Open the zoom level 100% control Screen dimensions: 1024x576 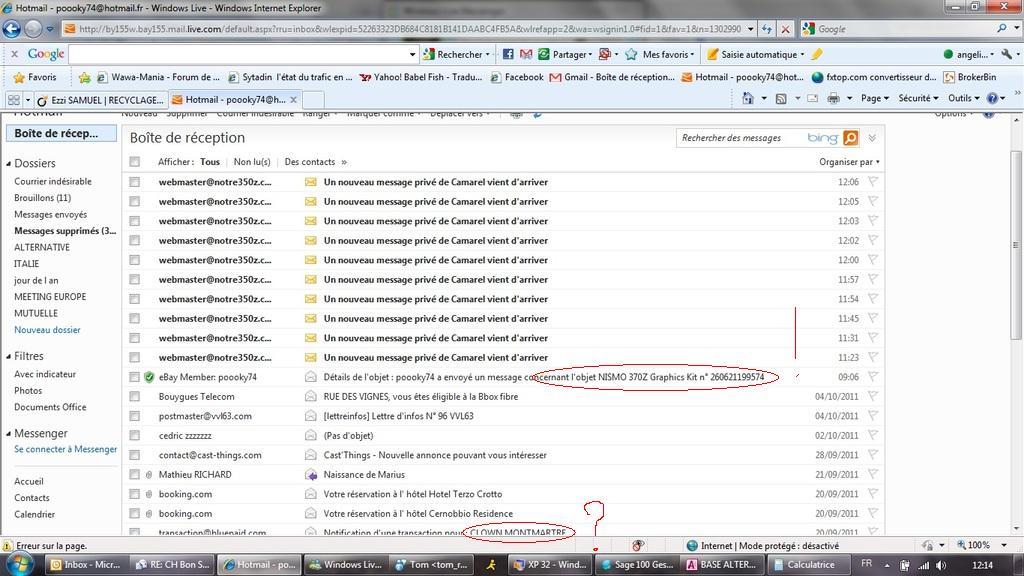point(982,545)
